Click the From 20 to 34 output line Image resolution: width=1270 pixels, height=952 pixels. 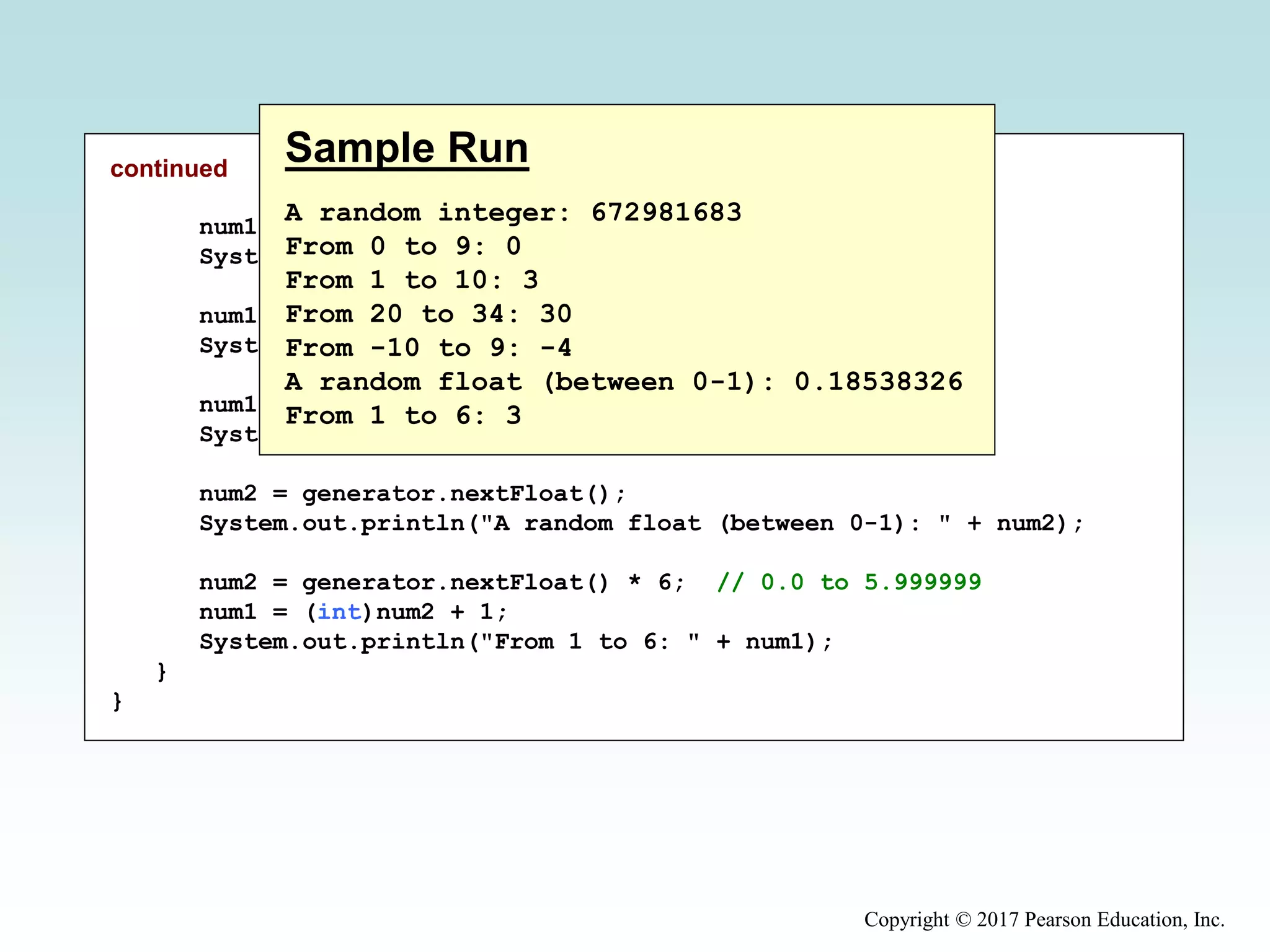tap(428, 314)
